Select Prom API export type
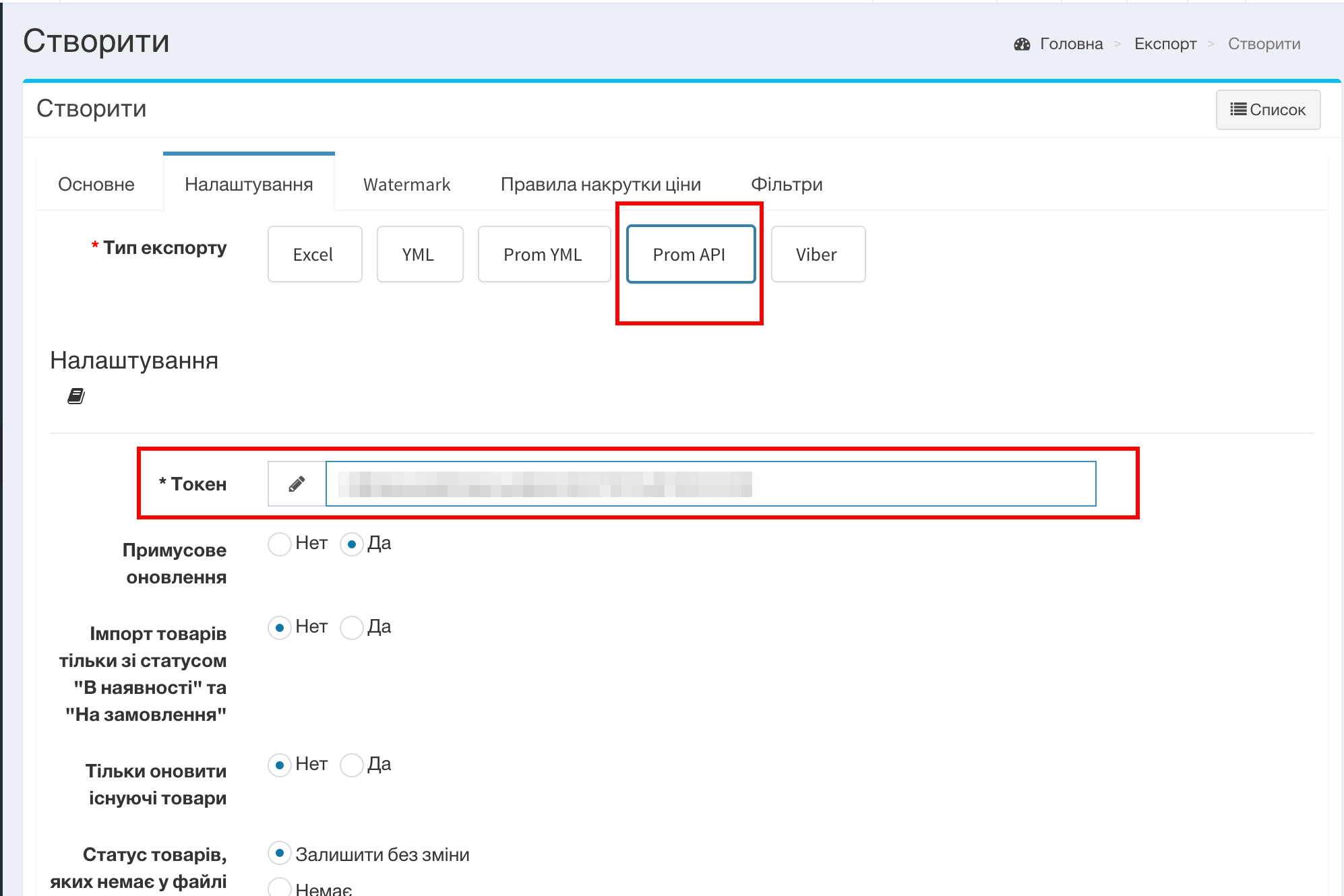This screenshot has height=896, width=1344. point(690,255)
